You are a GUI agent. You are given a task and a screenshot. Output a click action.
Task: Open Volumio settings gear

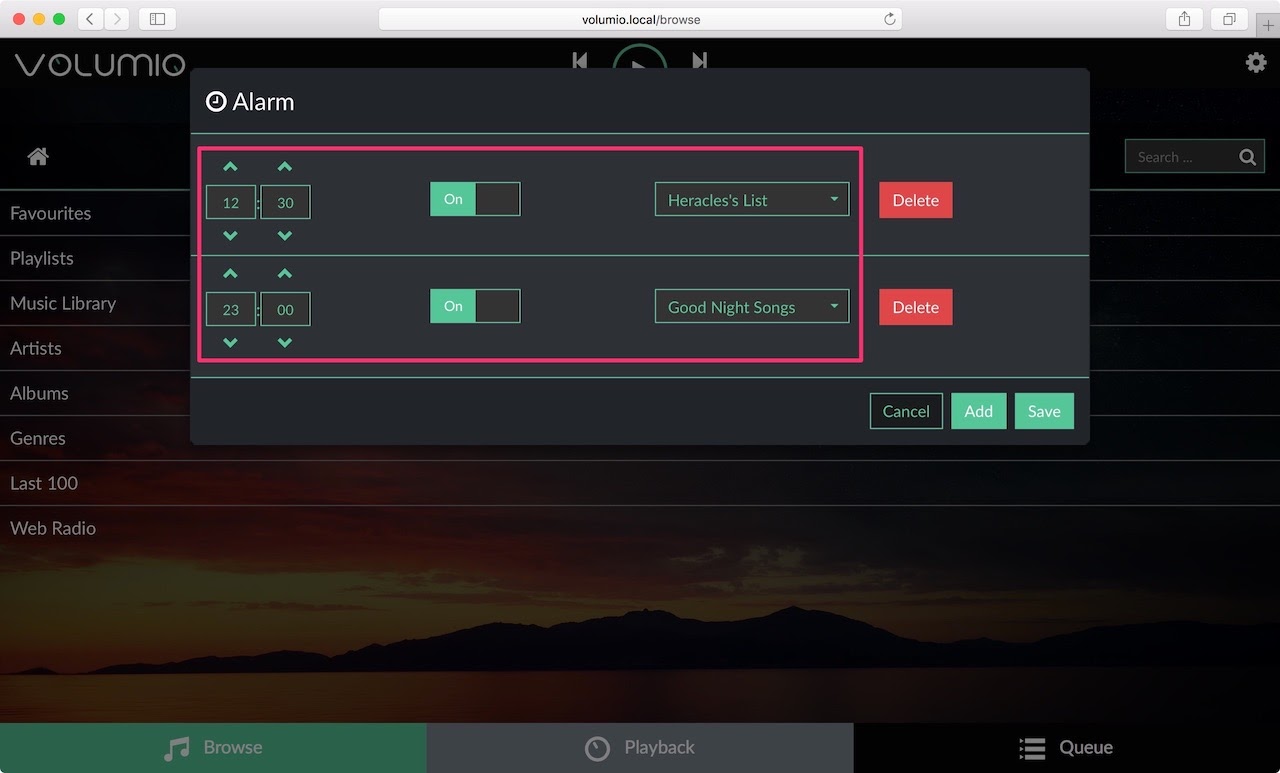click(1256, 63)
